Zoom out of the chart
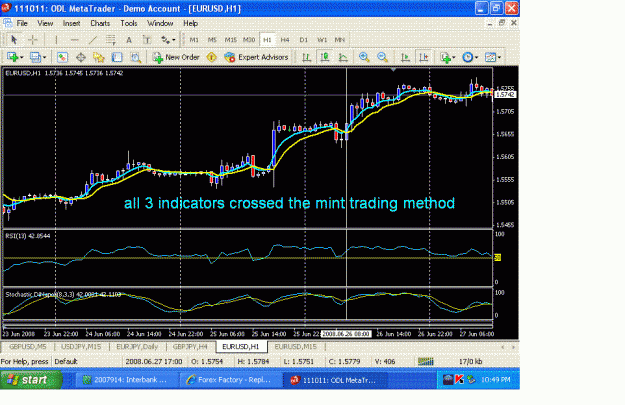Viewport: 625px width, 405px height. [383, 57]
